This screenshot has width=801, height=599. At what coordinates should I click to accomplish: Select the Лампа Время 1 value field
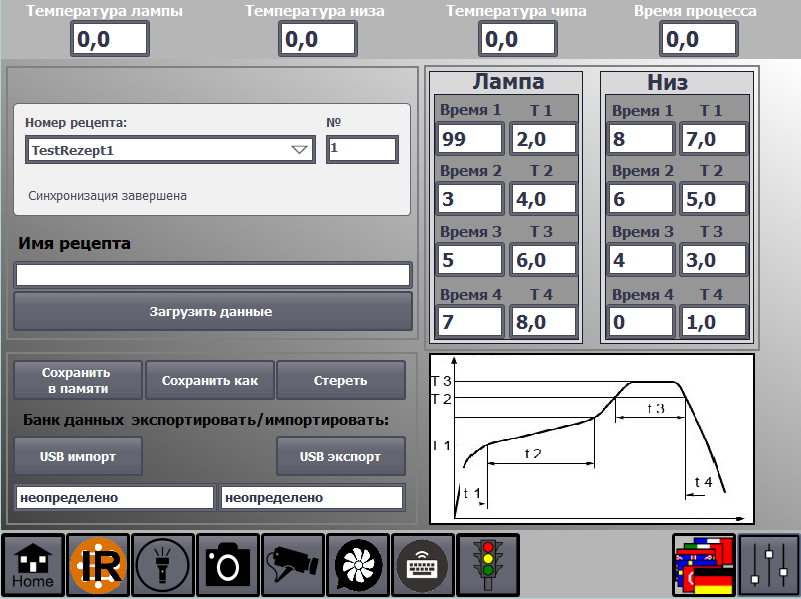click(x=469, y=139)
